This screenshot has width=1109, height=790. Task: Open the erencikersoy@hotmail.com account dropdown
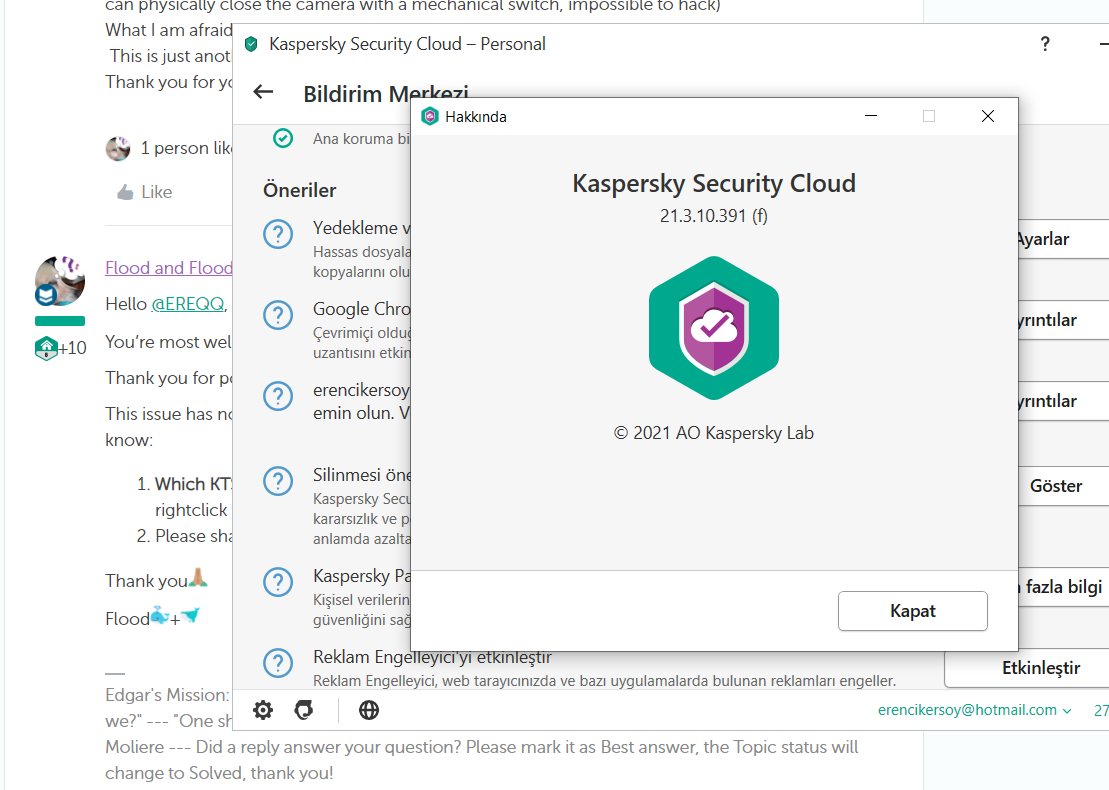tap(974, 710)
